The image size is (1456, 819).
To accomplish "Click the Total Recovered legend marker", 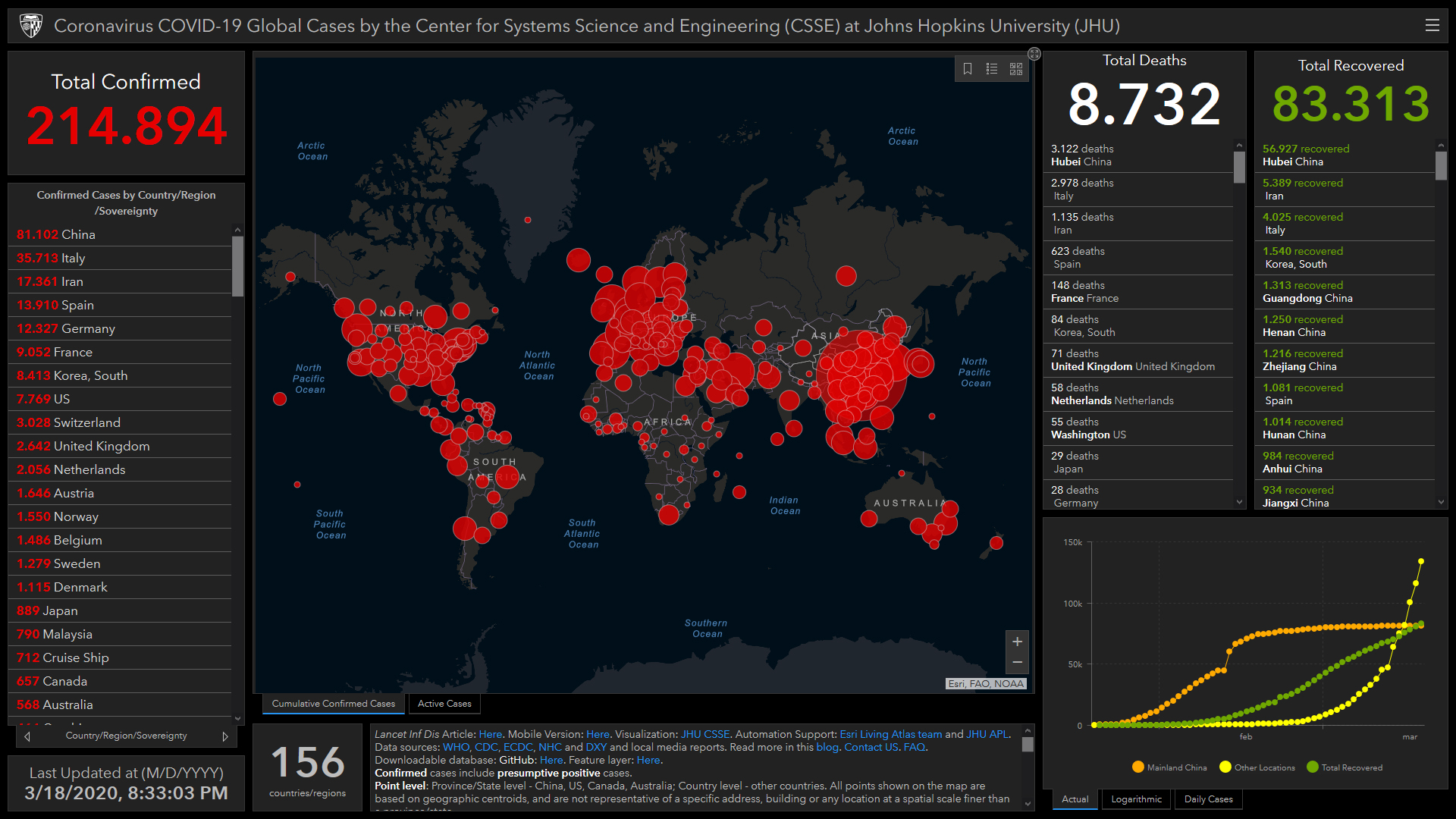I will 1313,767.
